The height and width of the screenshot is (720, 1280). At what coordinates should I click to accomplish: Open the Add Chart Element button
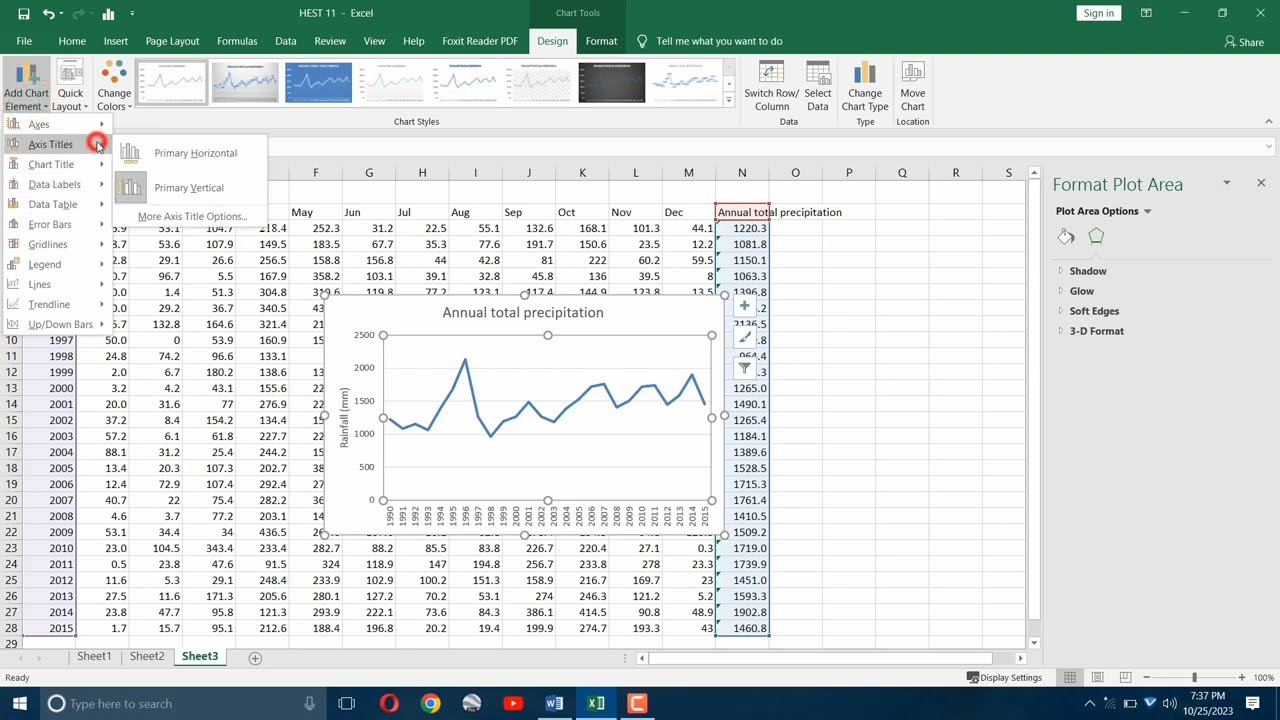coord(26,86)
